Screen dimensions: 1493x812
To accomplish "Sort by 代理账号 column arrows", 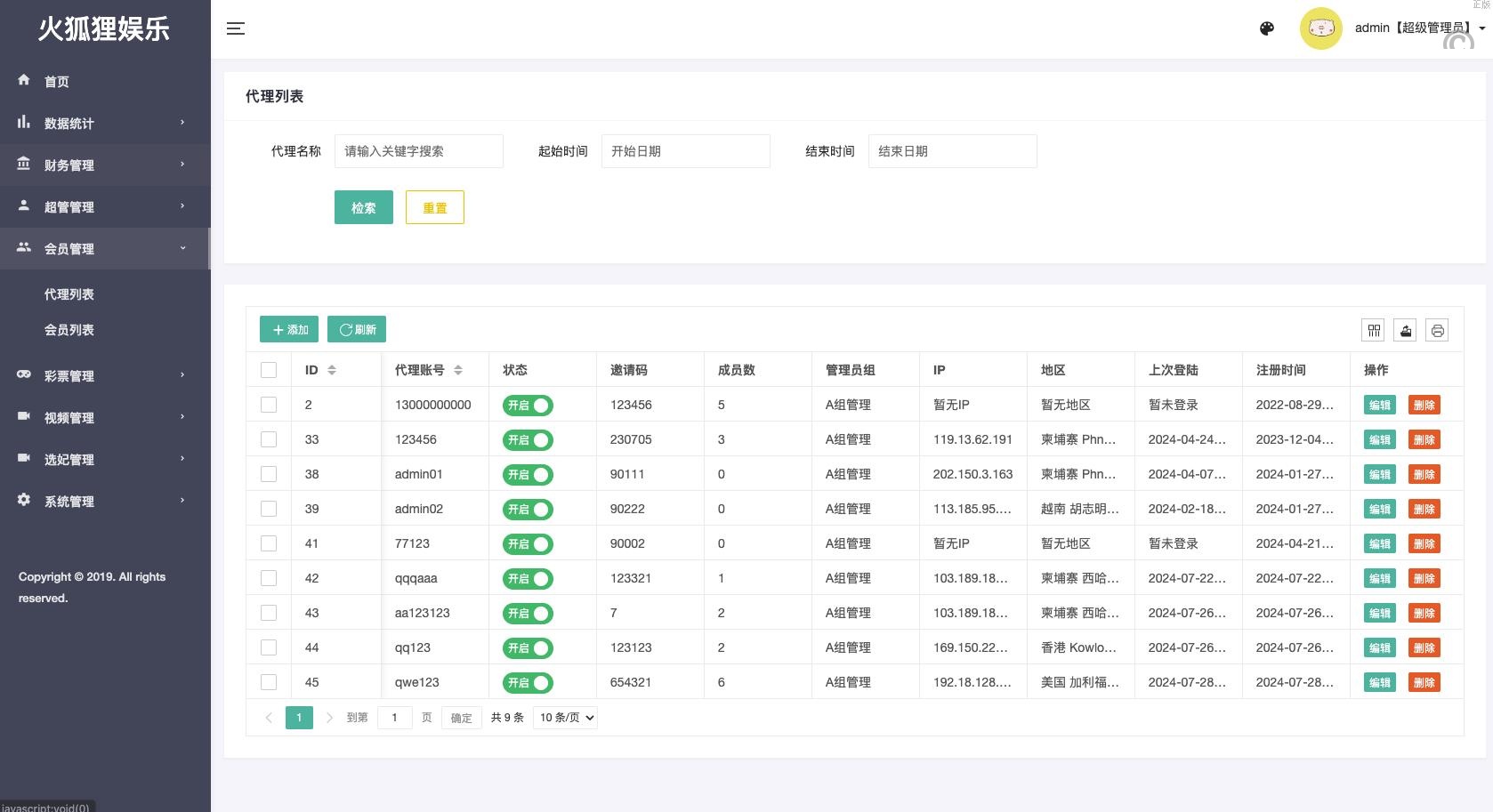I will coord(458,370).
